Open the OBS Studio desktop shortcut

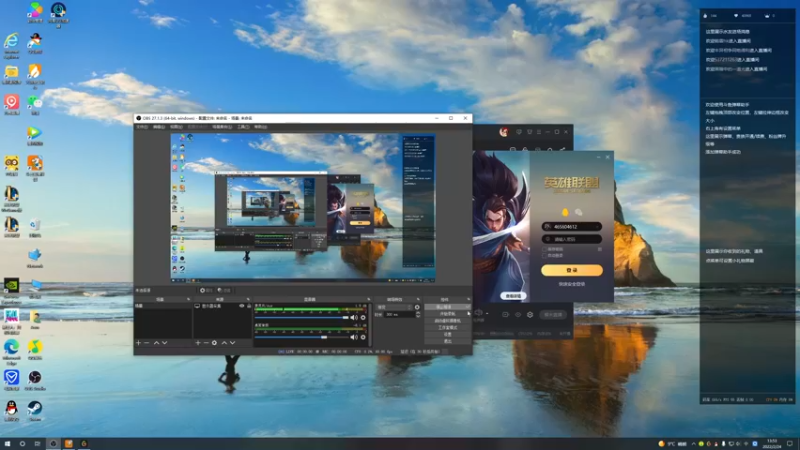35,381
